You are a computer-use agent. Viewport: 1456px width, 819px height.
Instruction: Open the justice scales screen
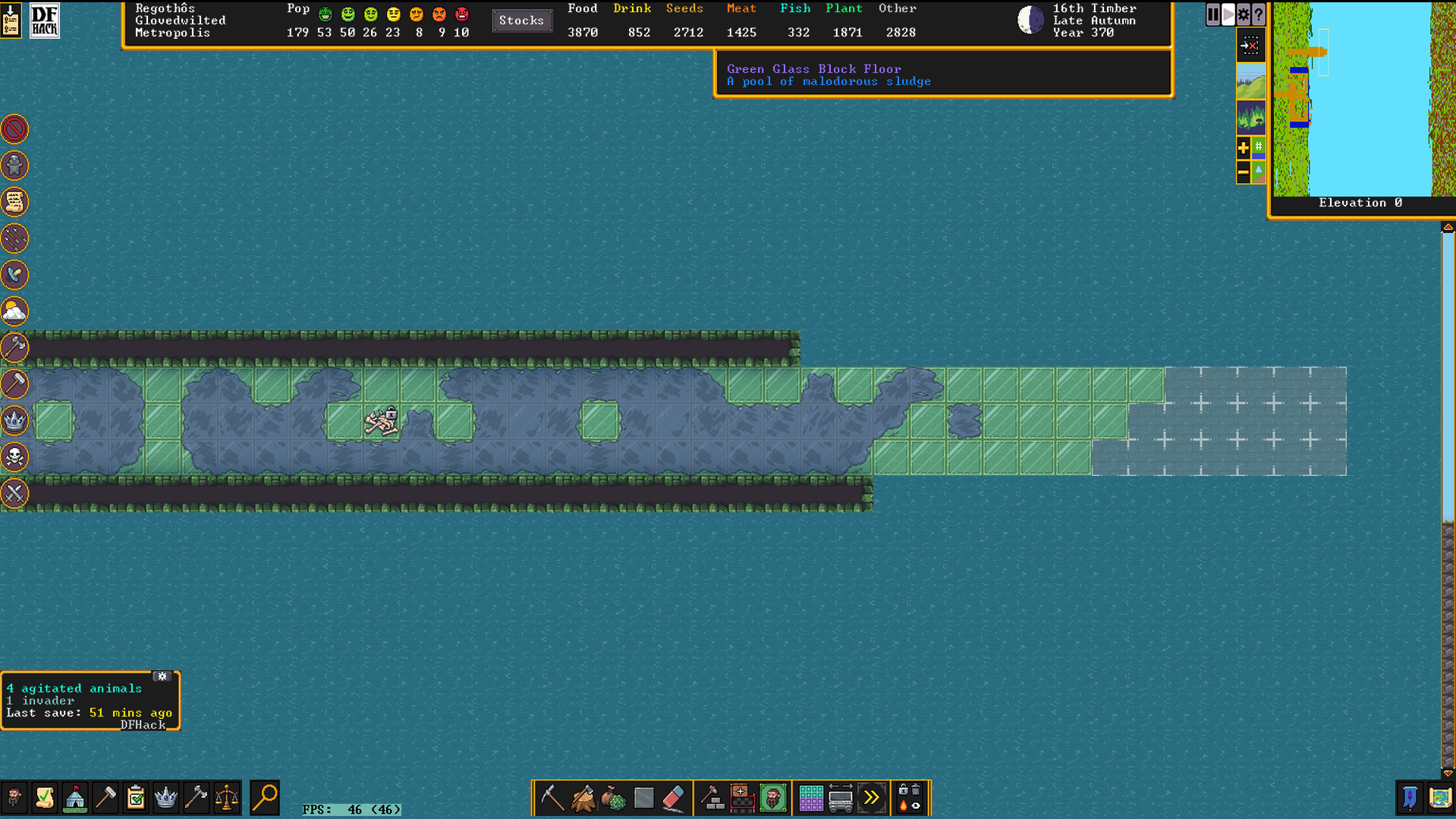pos(227,798)
